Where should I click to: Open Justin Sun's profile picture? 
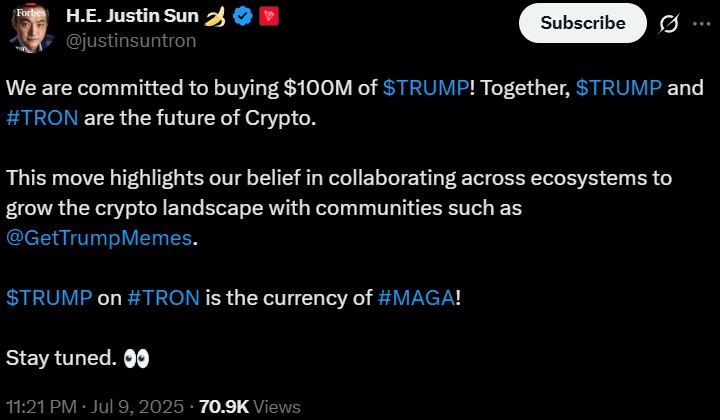coord(31,29)
